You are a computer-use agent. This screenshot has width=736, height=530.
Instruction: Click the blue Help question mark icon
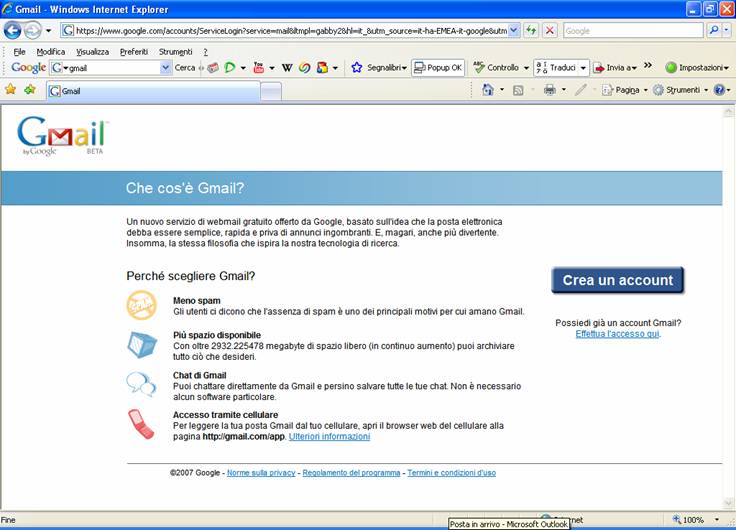[719, 90]
